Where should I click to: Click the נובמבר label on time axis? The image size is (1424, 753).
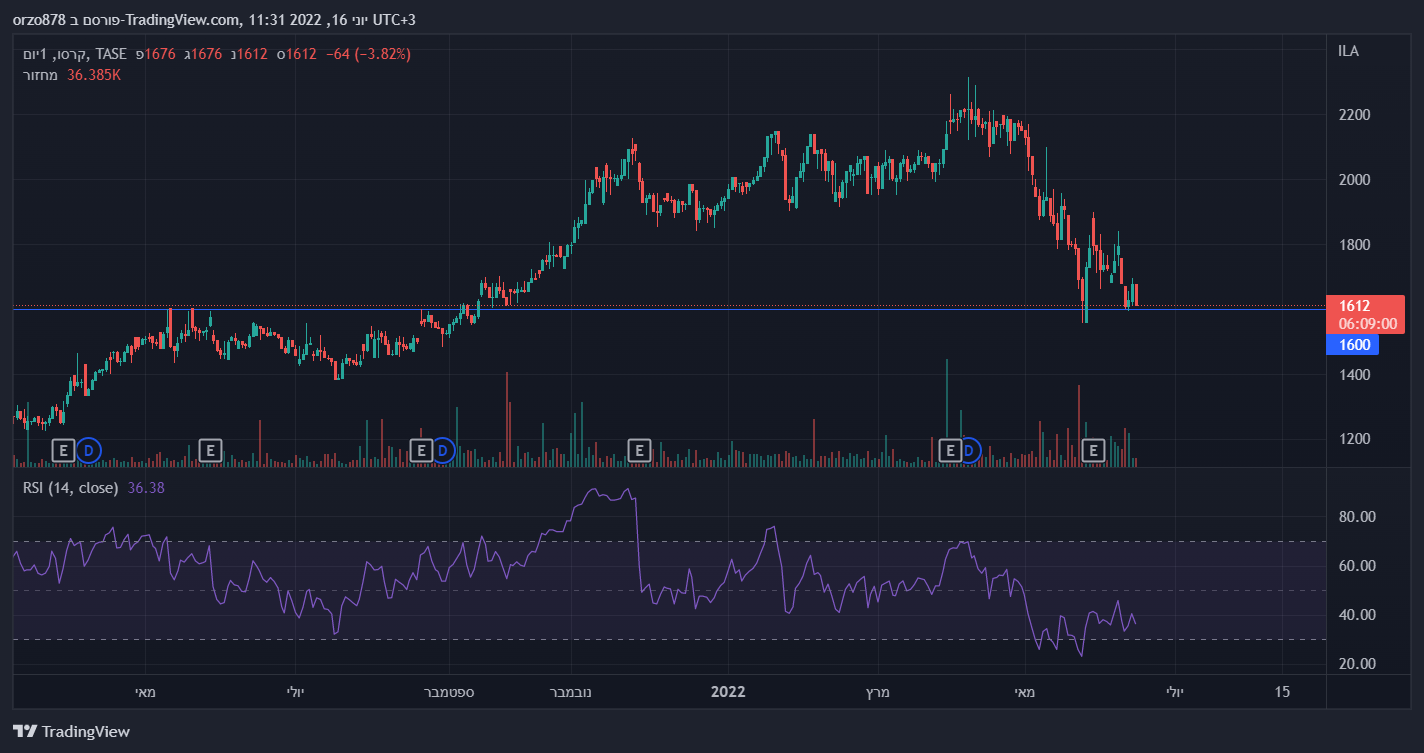570,692
